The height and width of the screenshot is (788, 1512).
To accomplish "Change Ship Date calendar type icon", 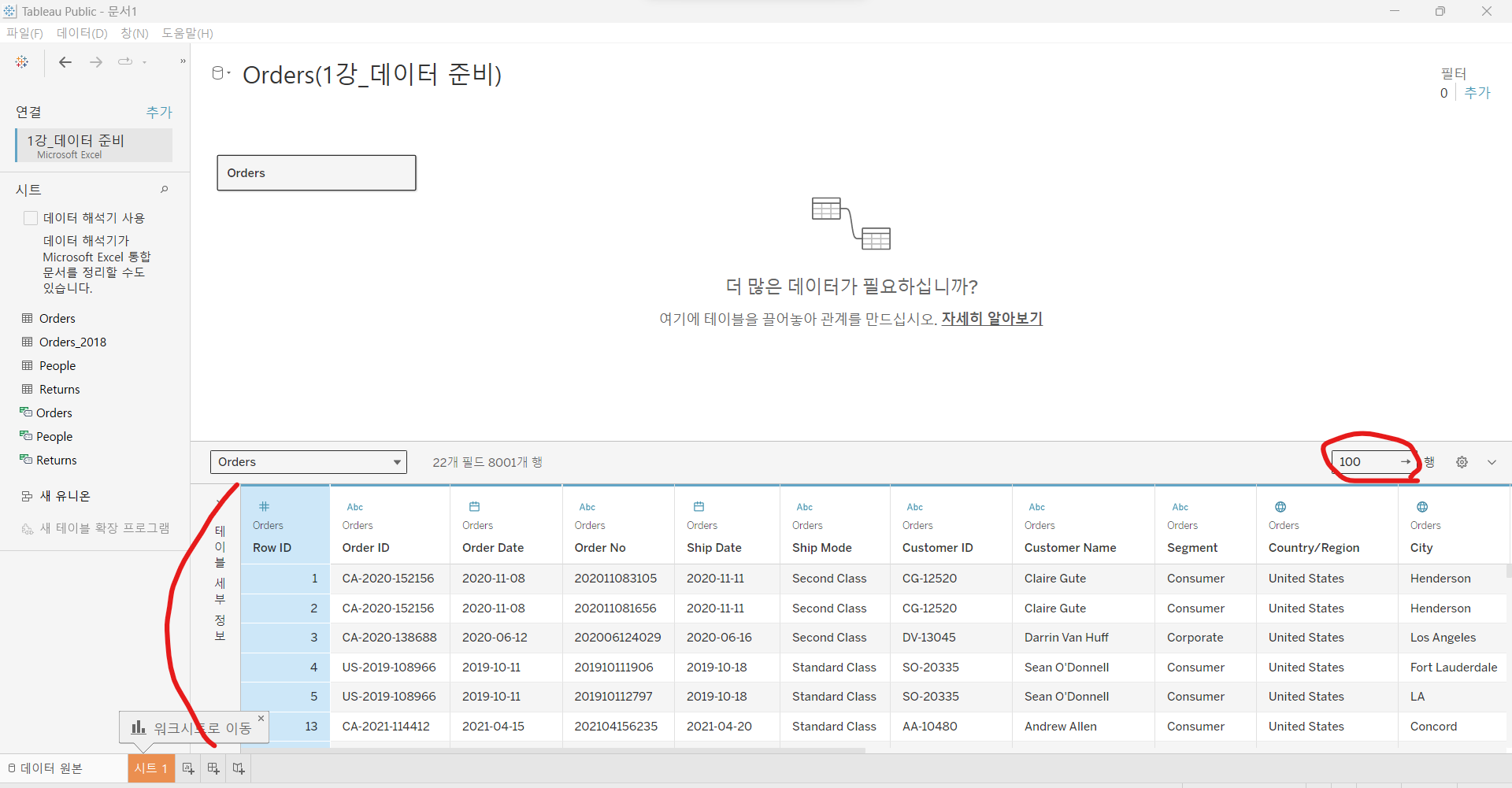I will [x=699, y=507].
